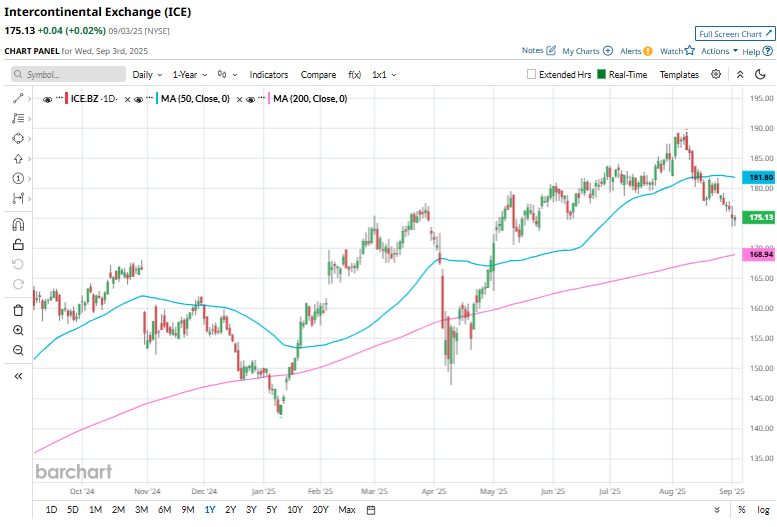Screen dimensions: 777x527
Task: Click the blue MA 50 color swatch
Action: (x=157, y=99)
